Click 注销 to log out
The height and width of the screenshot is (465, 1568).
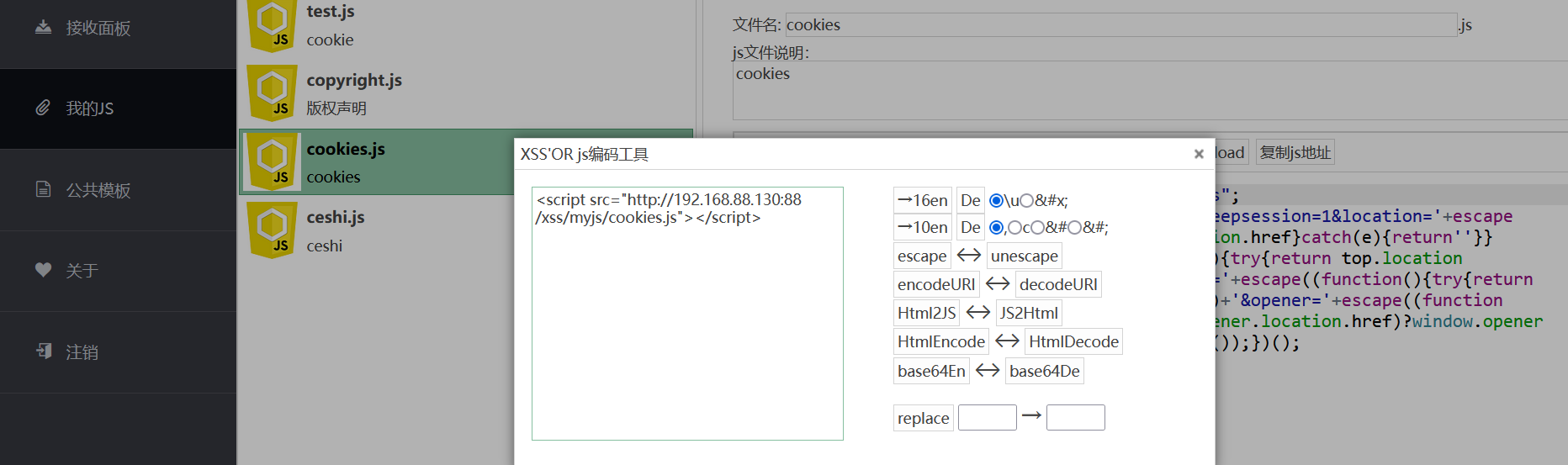[118, 352]
